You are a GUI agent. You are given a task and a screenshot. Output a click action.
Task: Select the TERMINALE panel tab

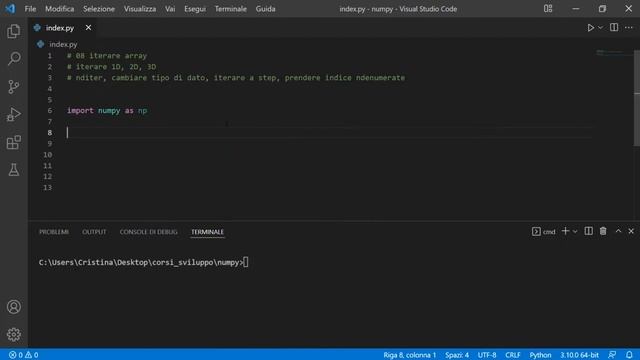(x=207, y=232)
